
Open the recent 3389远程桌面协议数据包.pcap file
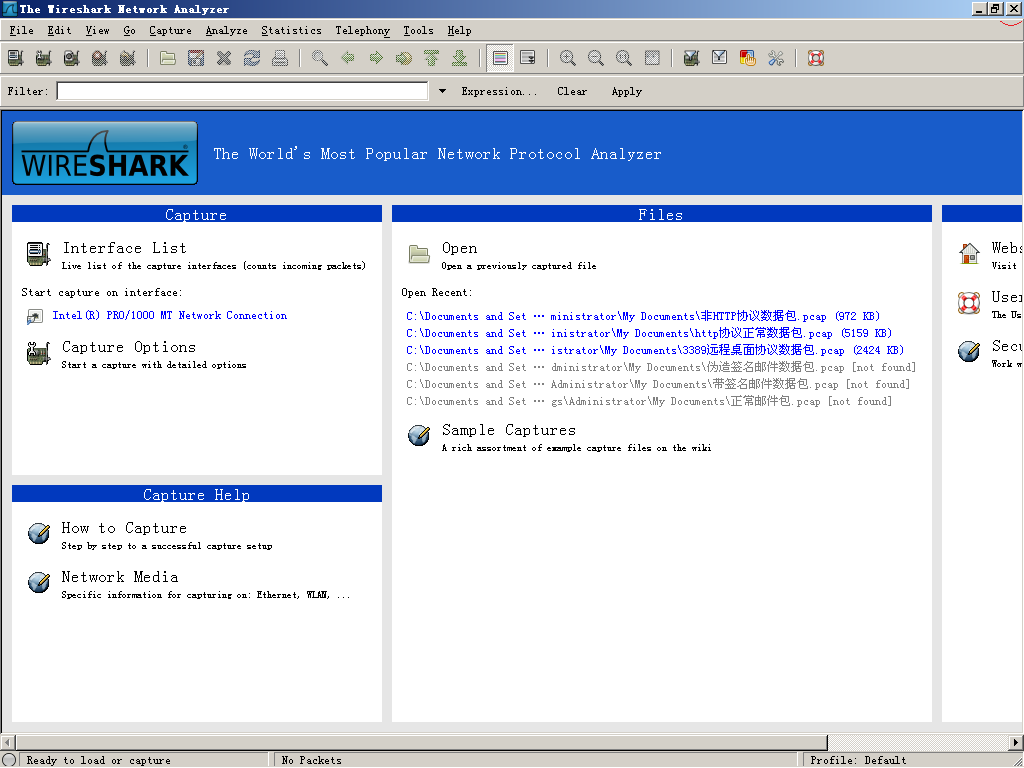(x=654, y=350)
